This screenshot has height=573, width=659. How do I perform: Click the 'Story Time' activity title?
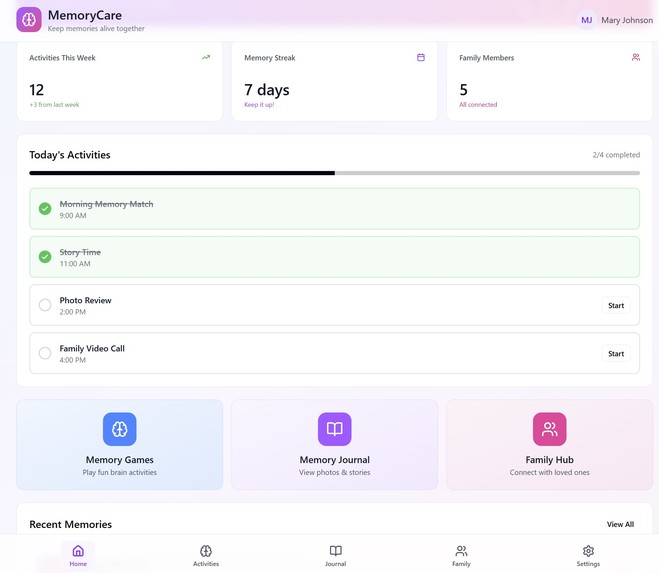[x=80, y=252]
